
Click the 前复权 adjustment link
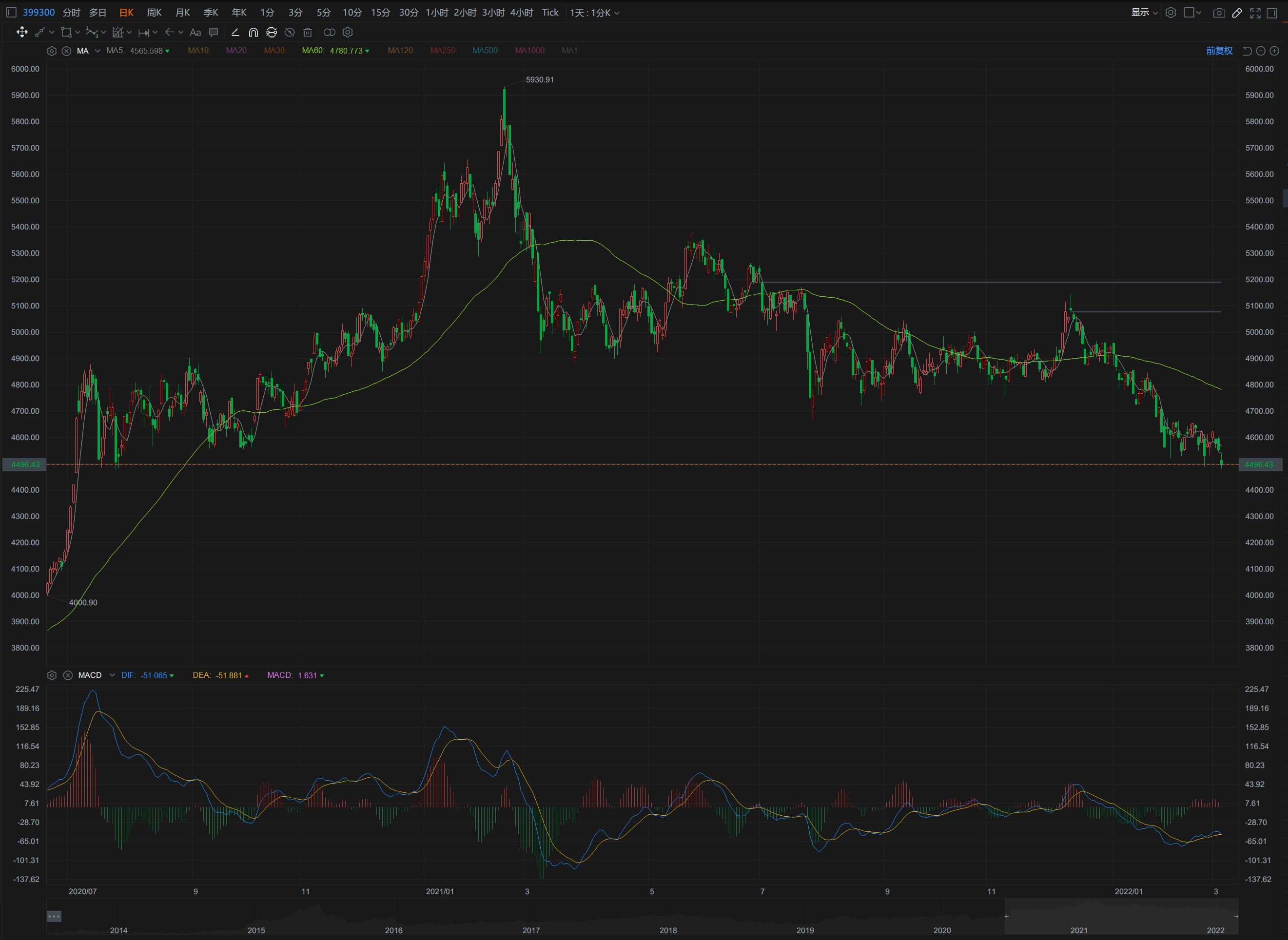tap(1219, 51)
